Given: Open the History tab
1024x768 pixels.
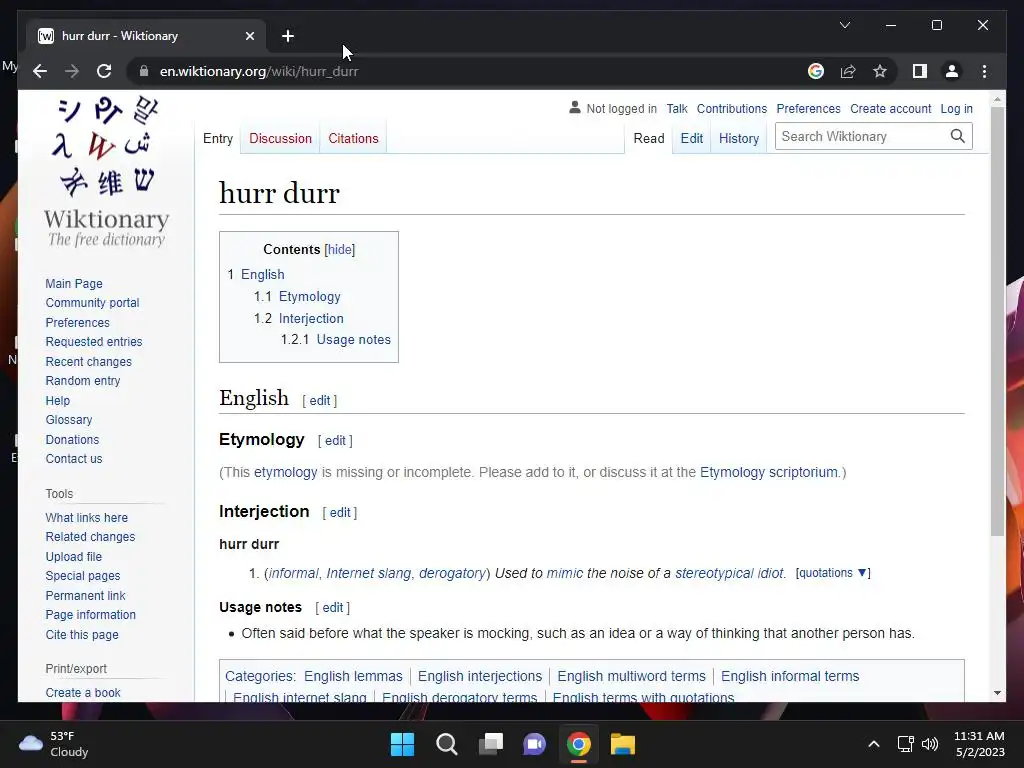Looking at the screenshot, I should [739, 138].
